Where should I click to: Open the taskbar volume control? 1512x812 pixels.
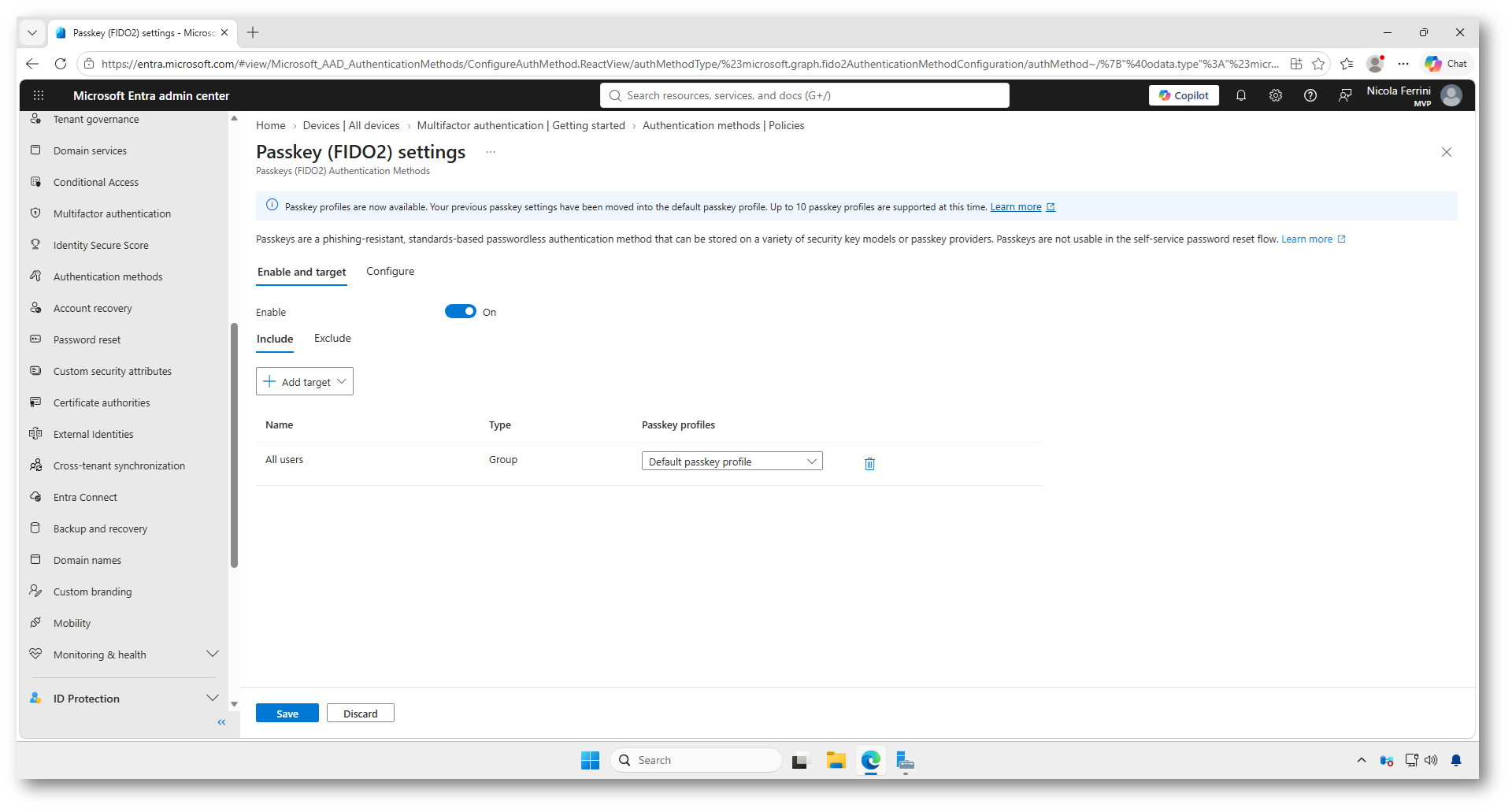[x=1431, y=760]
